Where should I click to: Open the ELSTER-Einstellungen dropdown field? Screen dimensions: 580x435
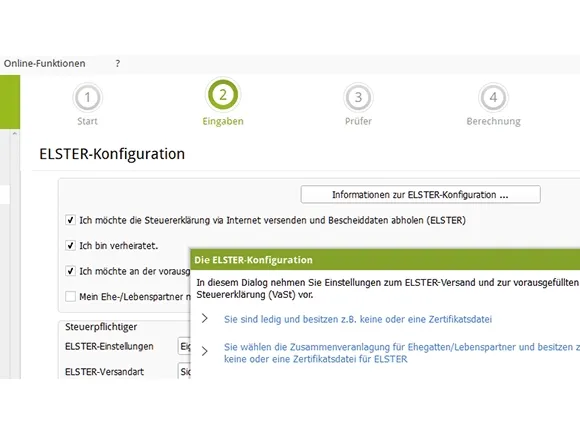[184, 346]
